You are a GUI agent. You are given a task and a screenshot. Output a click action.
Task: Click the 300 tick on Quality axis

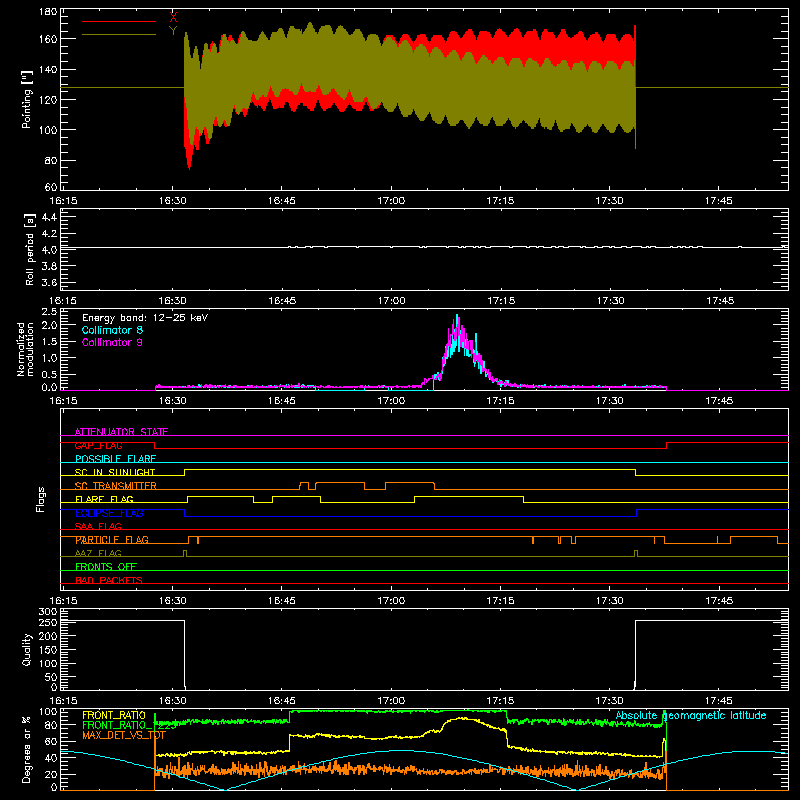[48, 612]
